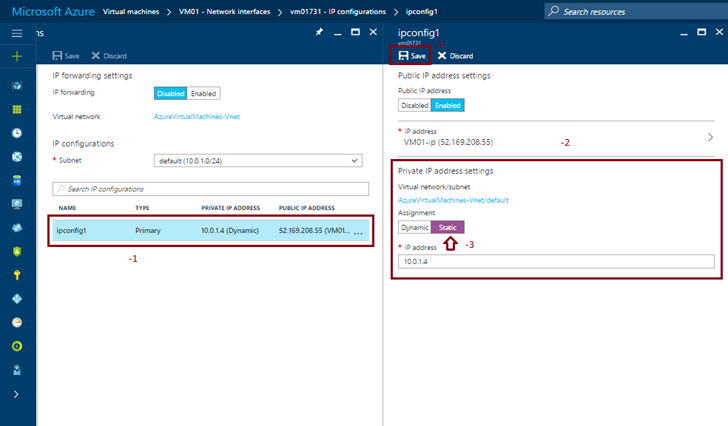Open Security Center green shield icon
Viewport: 728px width, 426px height.
coord(17,252)
